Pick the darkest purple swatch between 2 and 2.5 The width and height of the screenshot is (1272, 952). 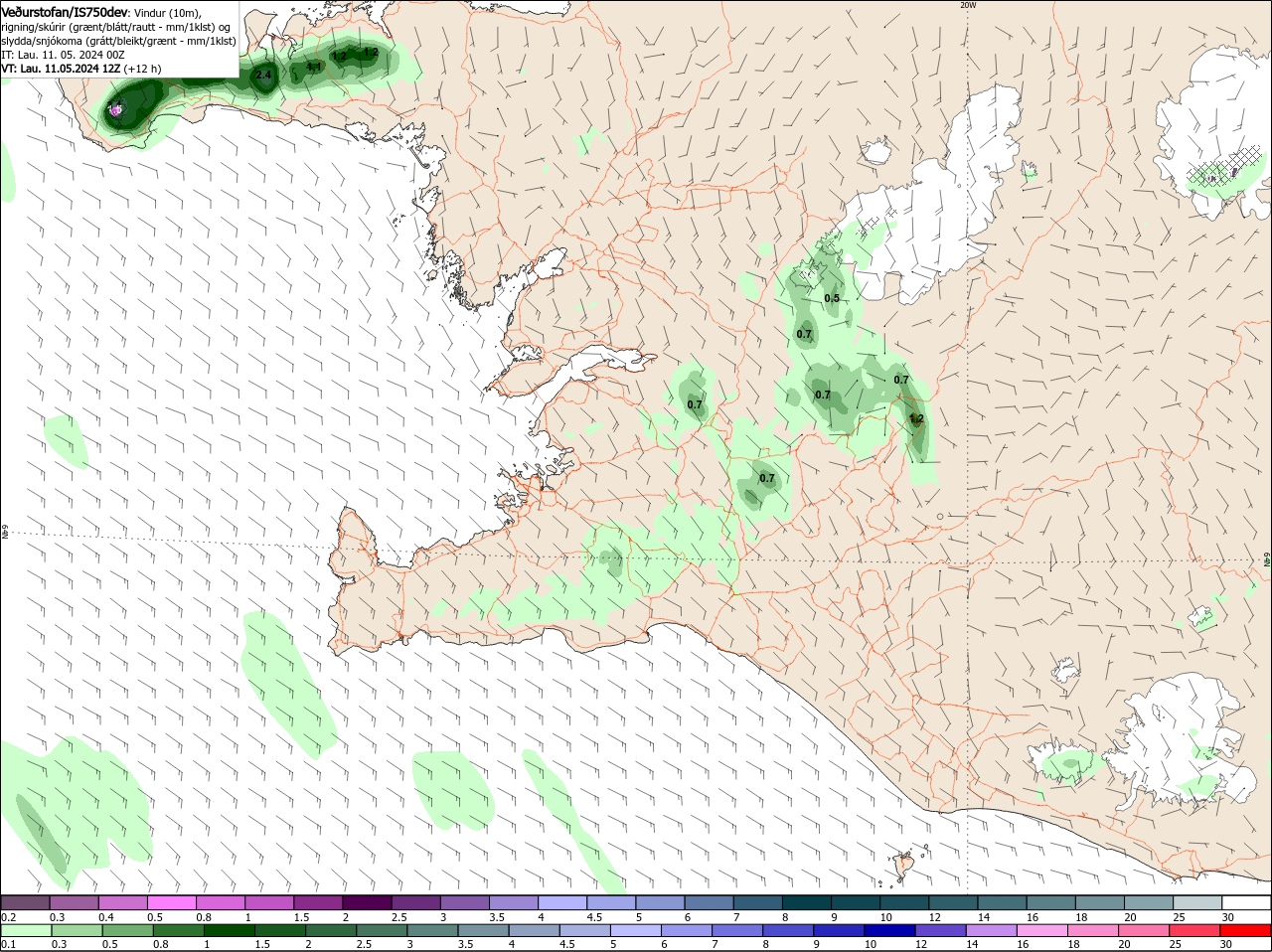367,903
